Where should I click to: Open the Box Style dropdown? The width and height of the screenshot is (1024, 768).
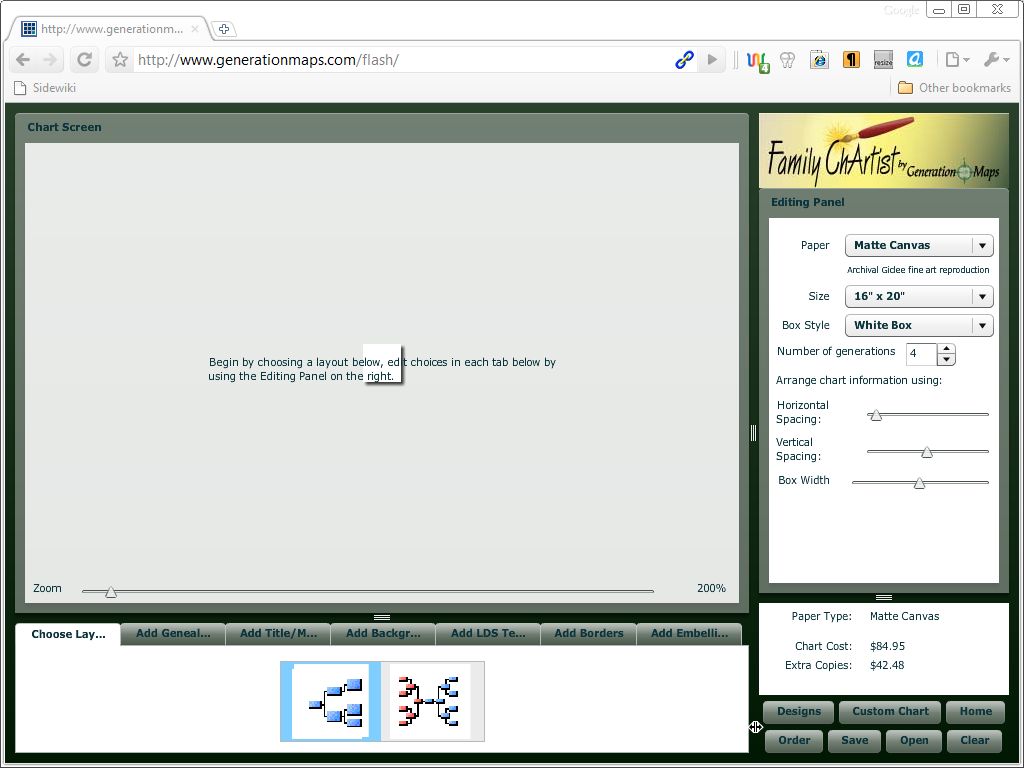click(x=918, y=325)
